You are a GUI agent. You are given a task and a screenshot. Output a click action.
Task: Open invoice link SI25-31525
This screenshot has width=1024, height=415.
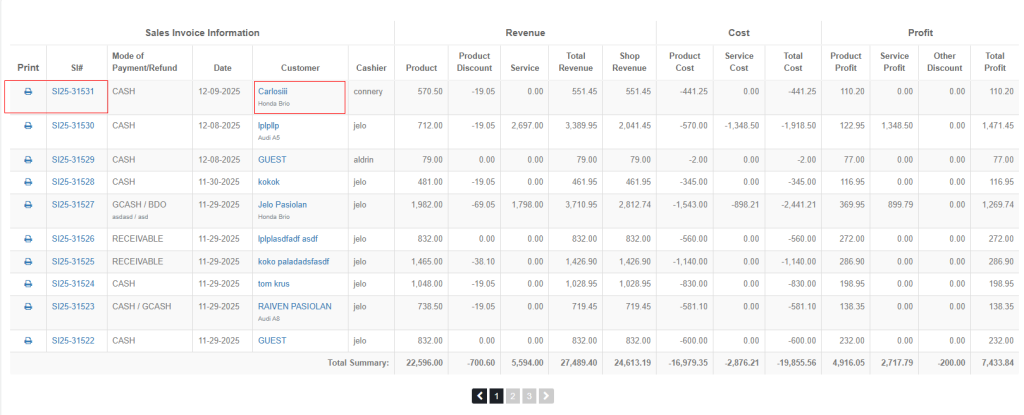[73, 262]
